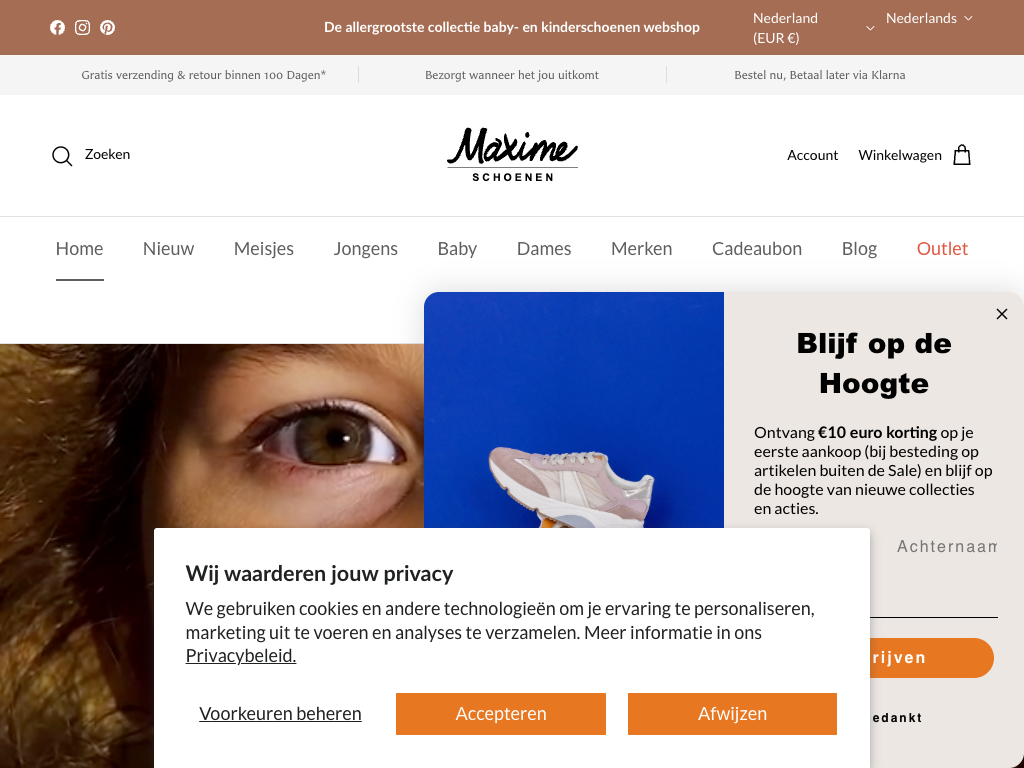Viewport: 1024px width, 768px height.
Task: Decline cookies with Afwijzen button
Action: pyautogui.click(x=732, y=714)
